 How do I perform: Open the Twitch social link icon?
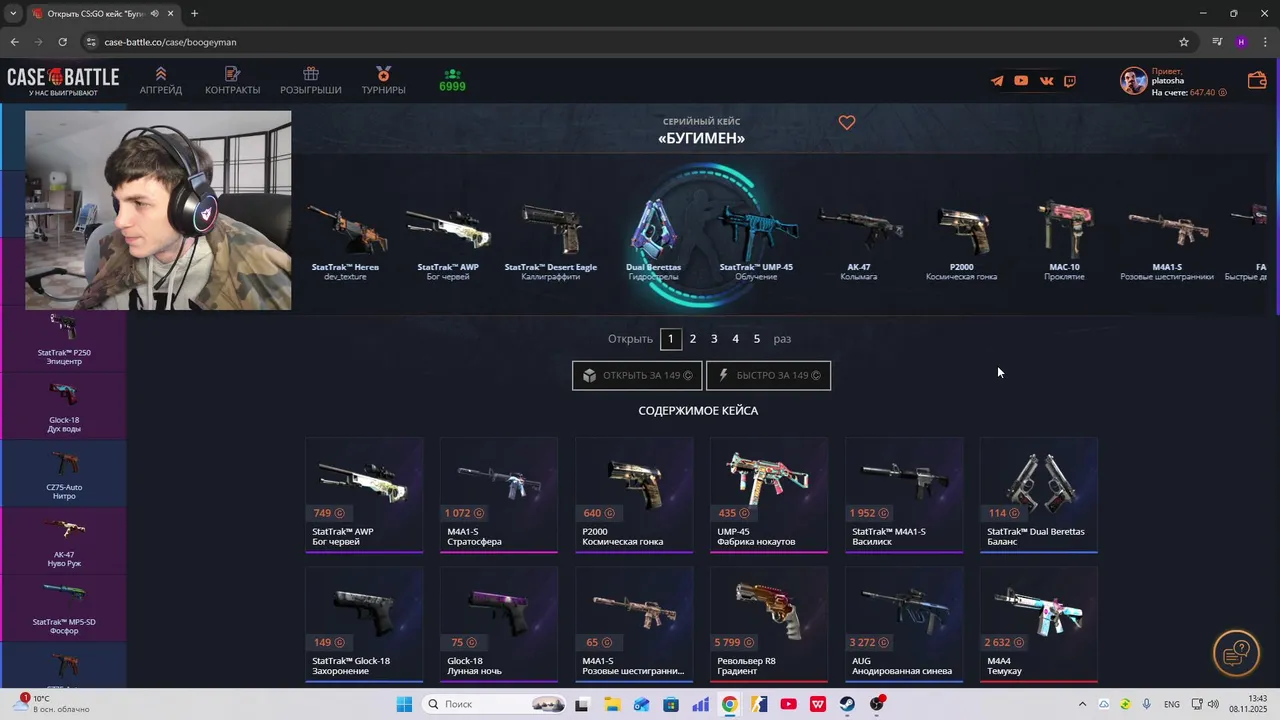coord(1070,81)
